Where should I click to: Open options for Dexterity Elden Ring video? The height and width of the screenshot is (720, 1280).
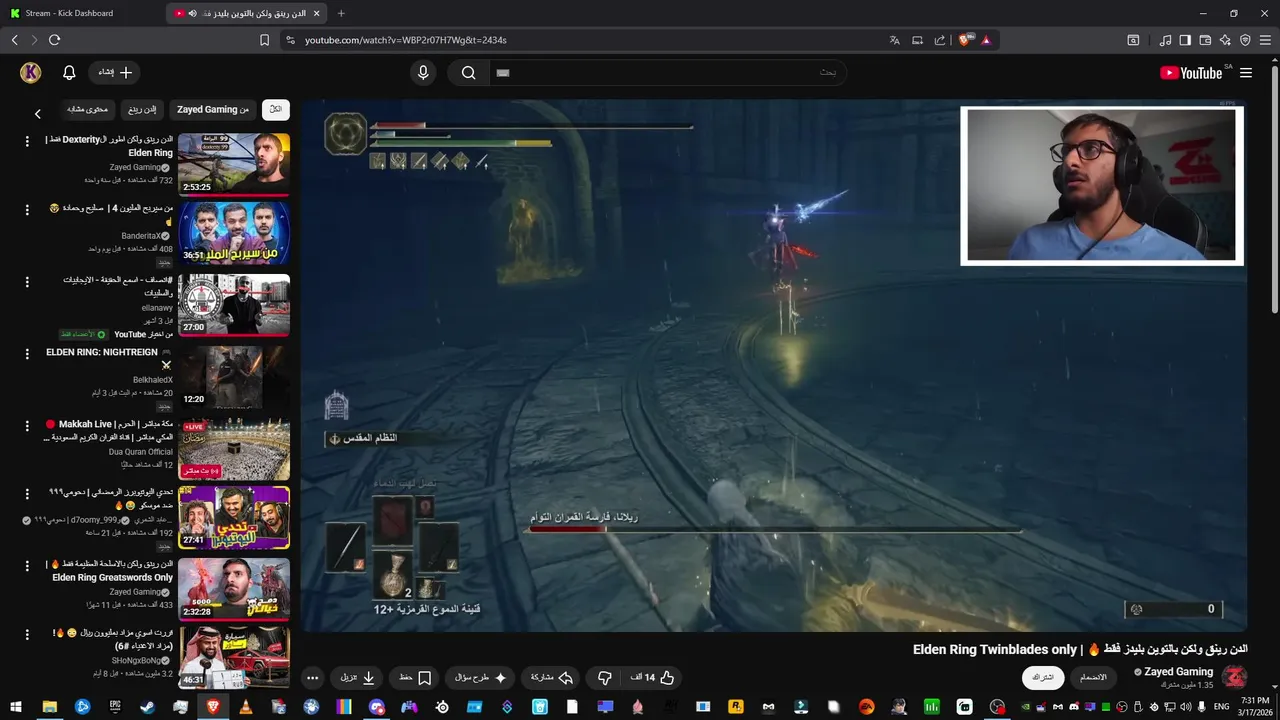pos(27,141)
